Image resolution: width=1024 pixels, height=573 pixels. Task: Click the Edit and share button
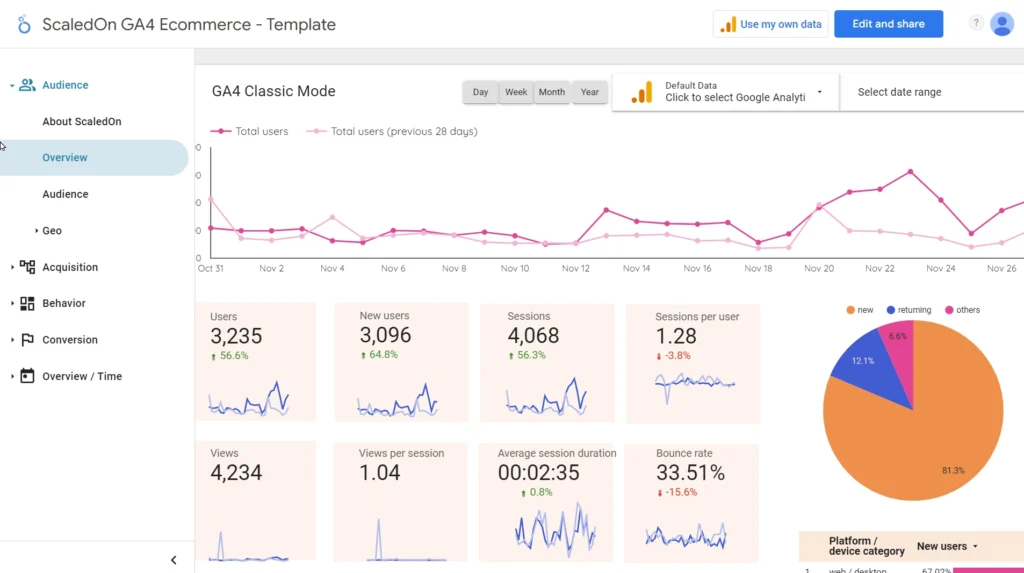coord(888,24)
